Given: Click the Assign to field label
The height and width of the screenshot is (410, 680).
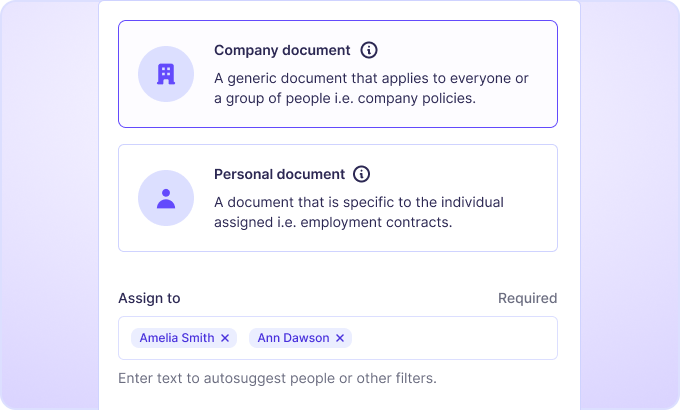Looking at the screenshot, I should point(149,298).
